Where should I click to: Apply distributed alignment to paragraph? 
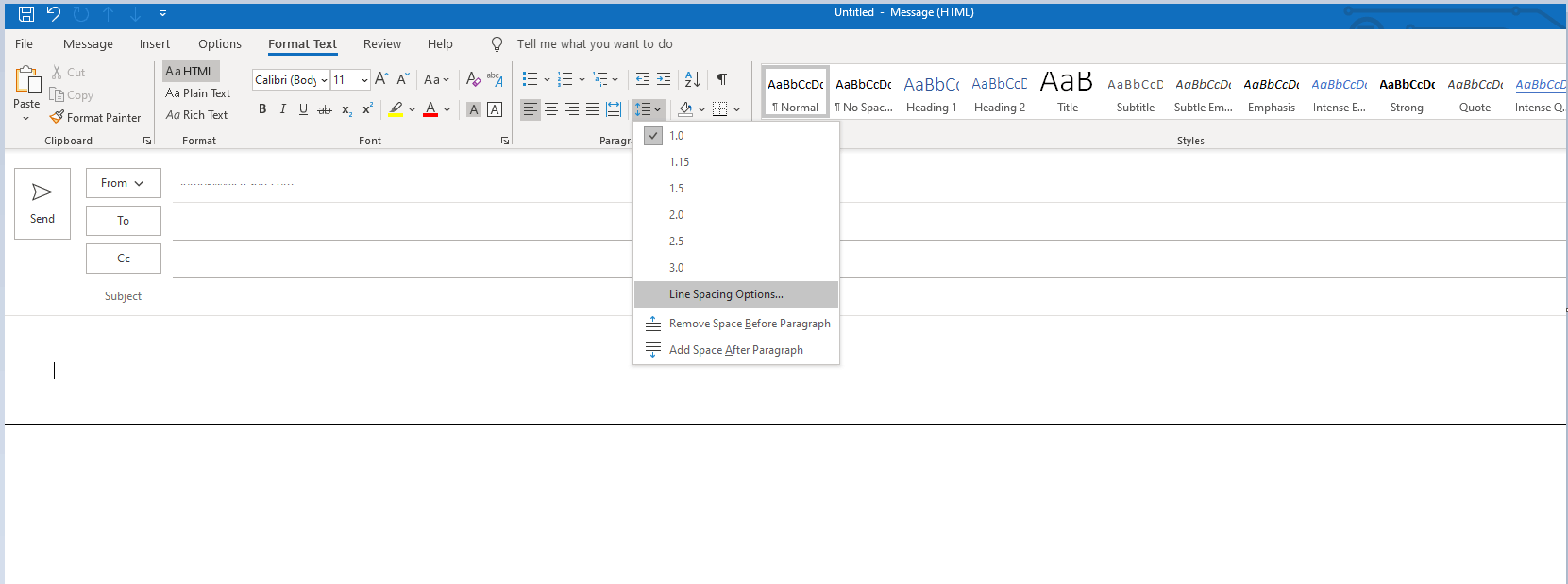click(x=614, y=109)
